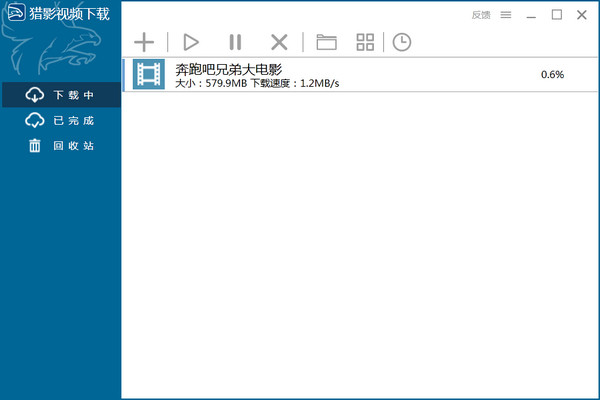Pause the download using the pause icon

pos(235,42)
